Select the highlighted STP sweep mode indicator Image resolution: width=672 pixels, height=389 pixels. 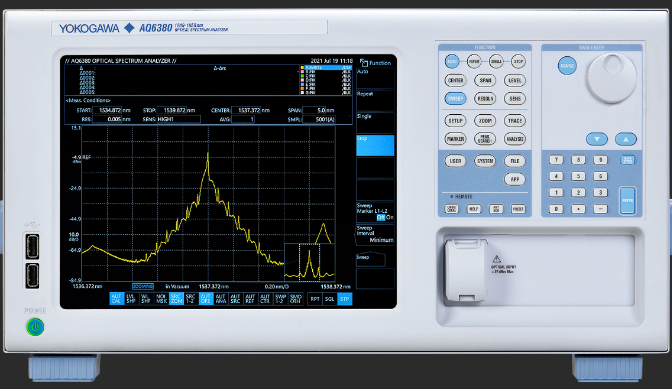(x=345, y=299)
